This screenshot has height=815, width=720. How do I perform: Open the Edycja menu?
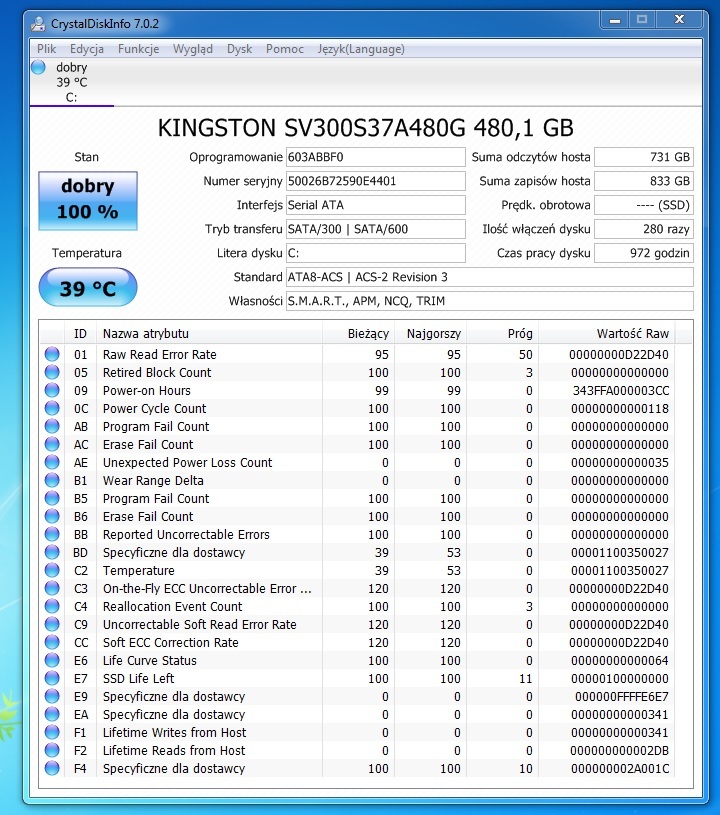click(87, 49)
